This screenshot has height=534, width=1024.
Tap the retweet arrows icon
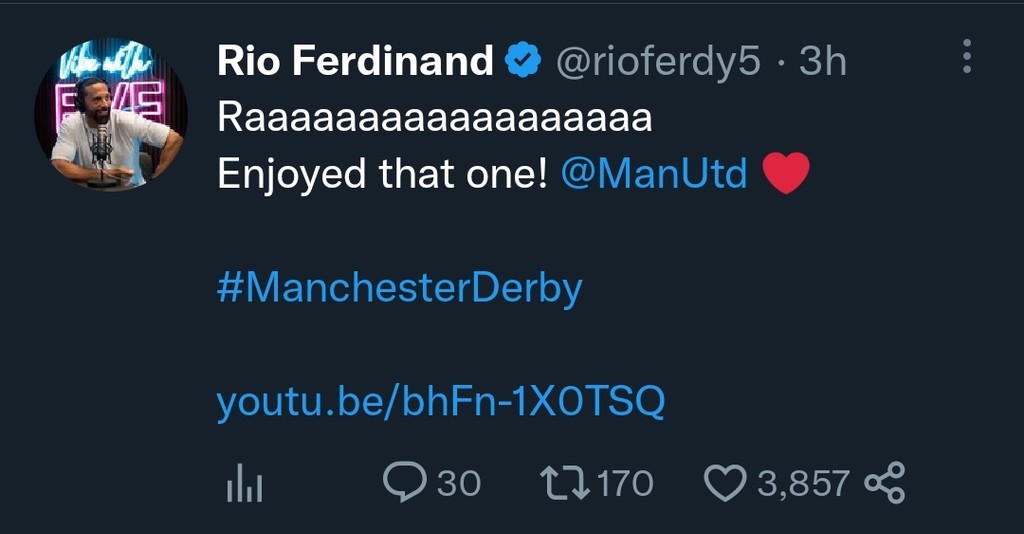[x=564, y=483]
